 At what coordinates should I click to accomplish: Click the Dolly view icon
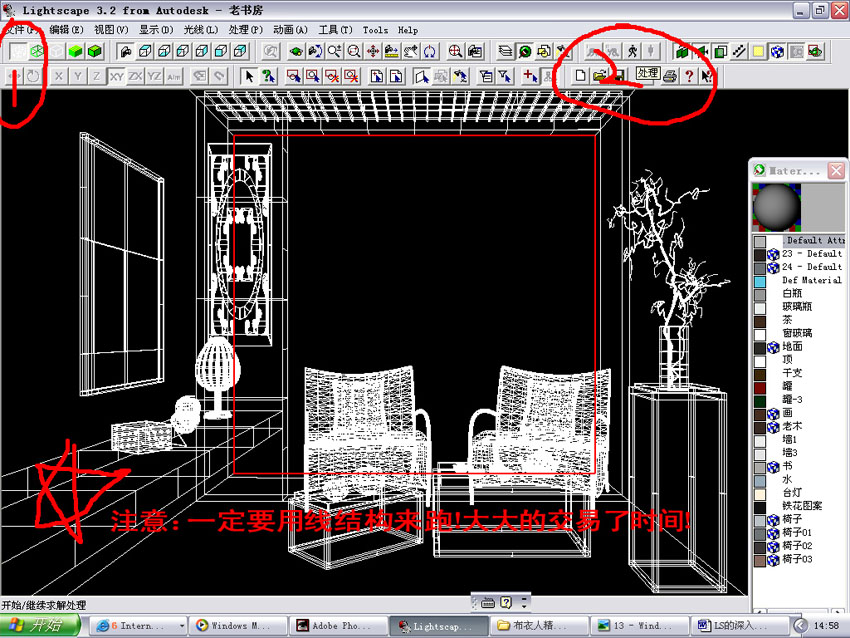[391, 51]
